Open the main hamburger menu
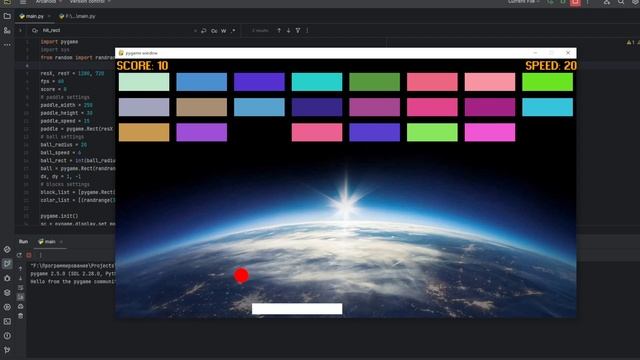 click(23, 2)
